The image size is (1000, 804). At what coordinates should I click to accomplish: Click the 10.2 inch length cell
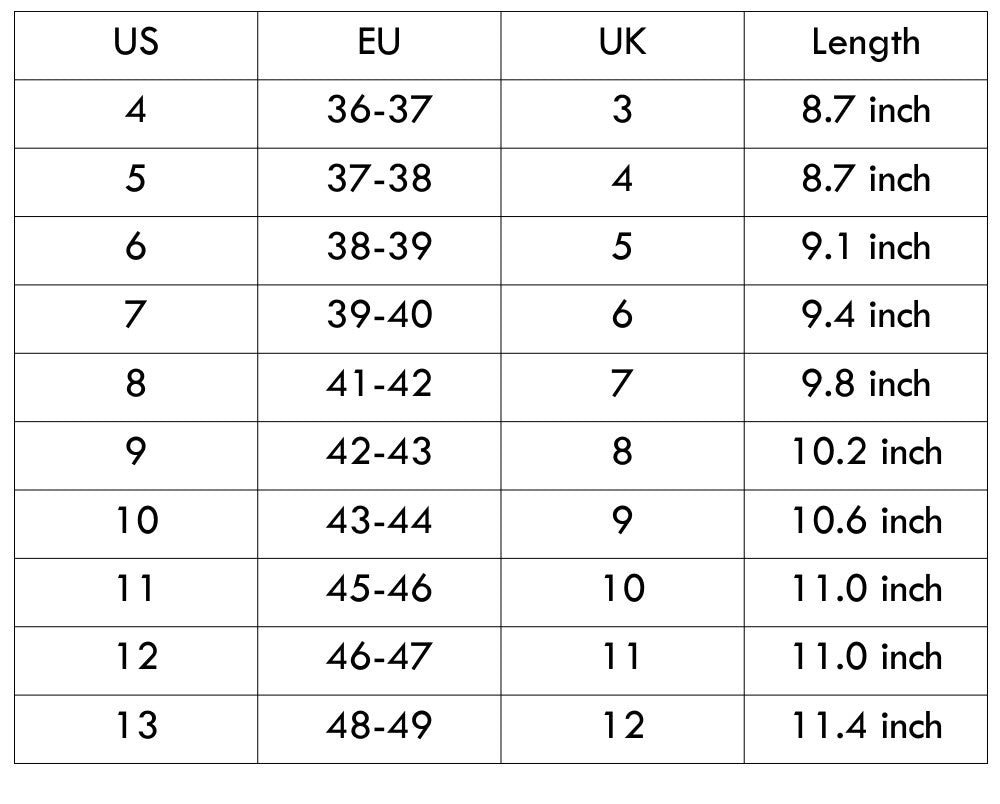click(865, 456)
